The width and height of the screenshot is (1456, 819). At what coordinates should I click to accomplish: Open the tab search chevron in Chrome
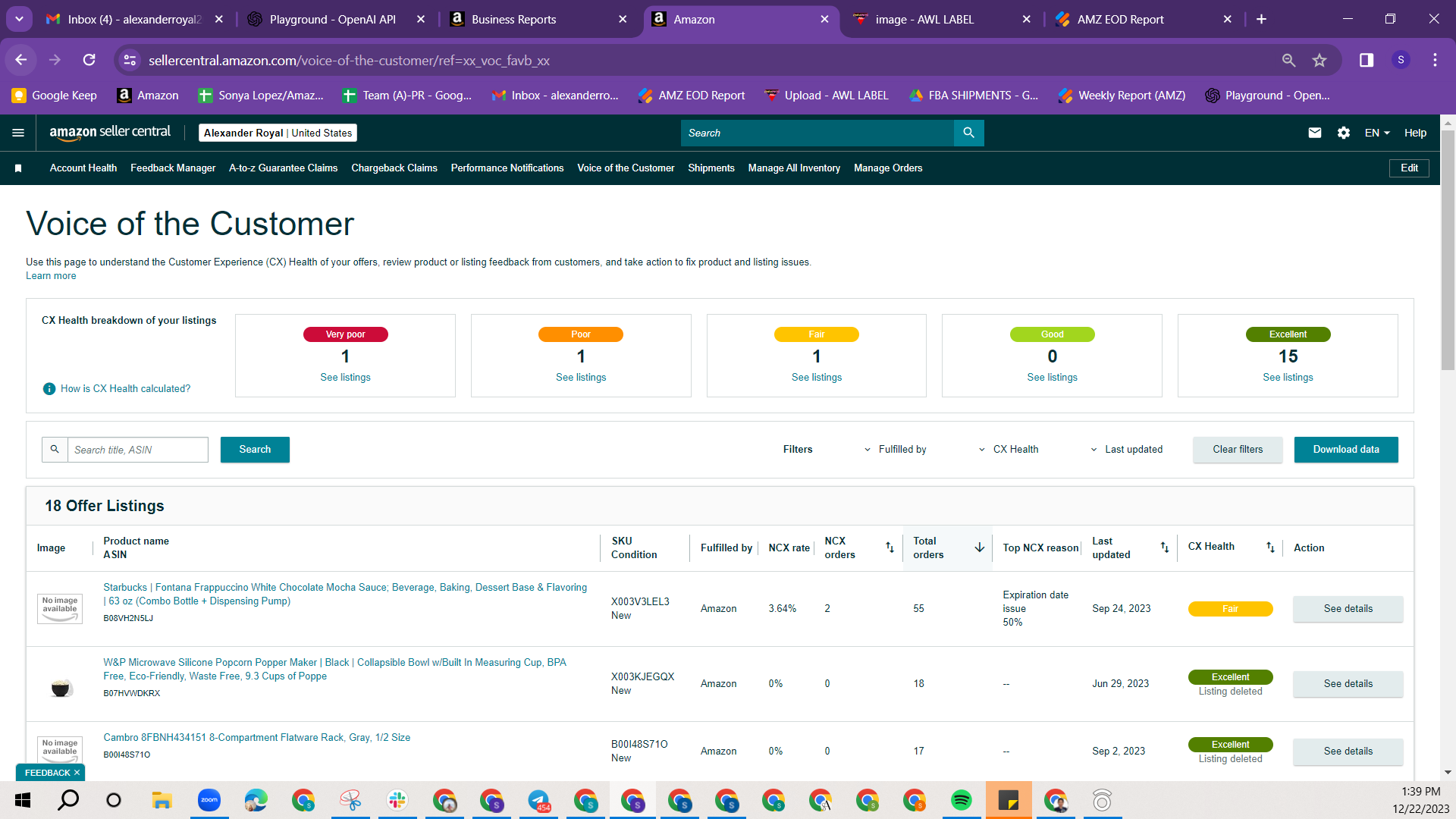[19, 19]
